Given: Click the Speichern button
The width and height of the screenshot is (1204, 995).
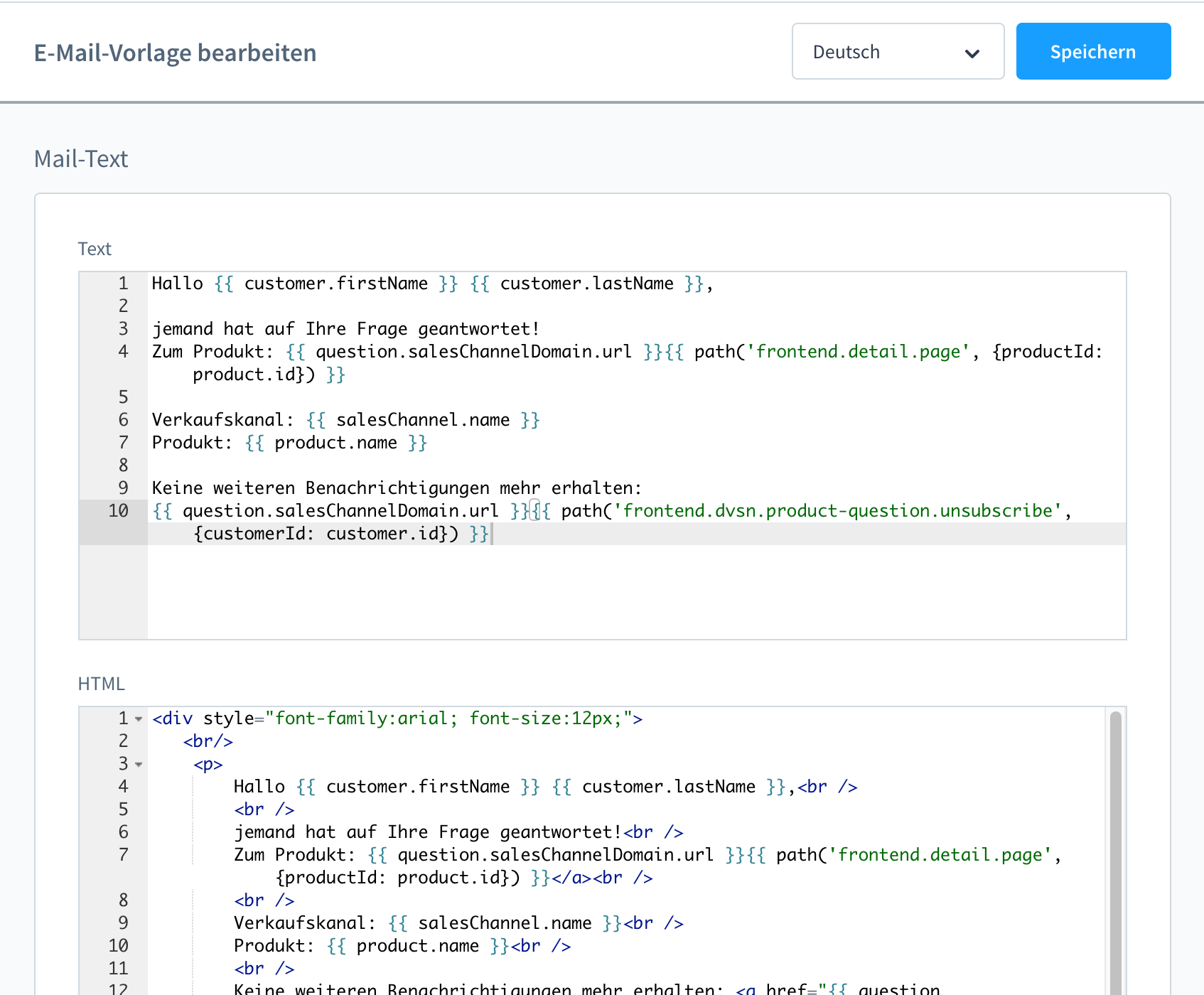Looking at the screenshot, I should click(1093, 51).
